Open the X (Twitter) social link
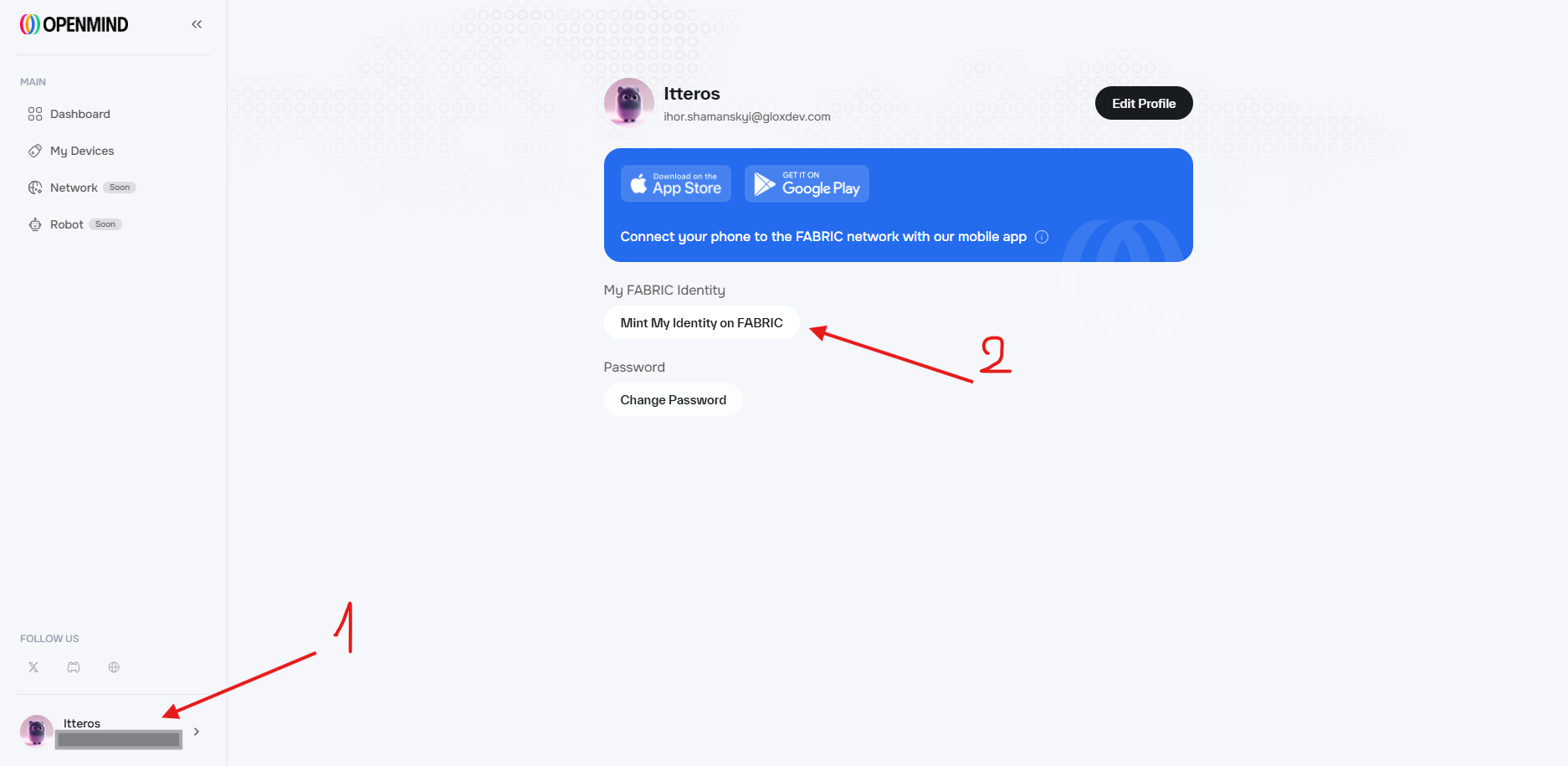This screenshot has height=766, width=1568. (33, 667)
